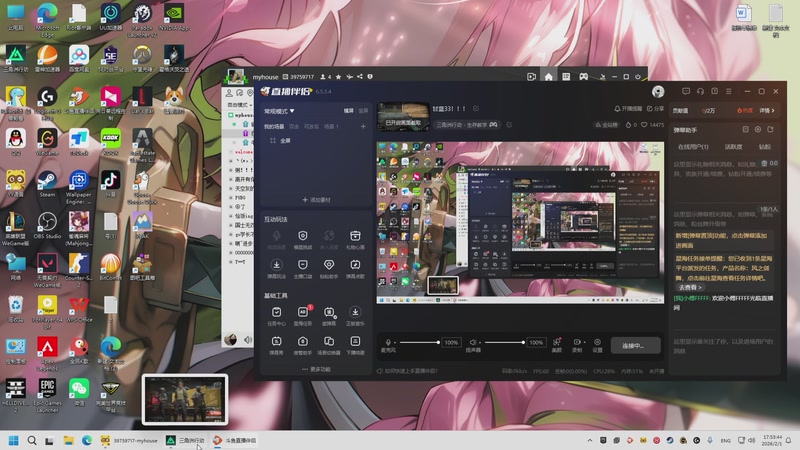This screenshot has height=450, width=800.
Task: Click 添加素材 to add a source
Action: click(316, 200)
